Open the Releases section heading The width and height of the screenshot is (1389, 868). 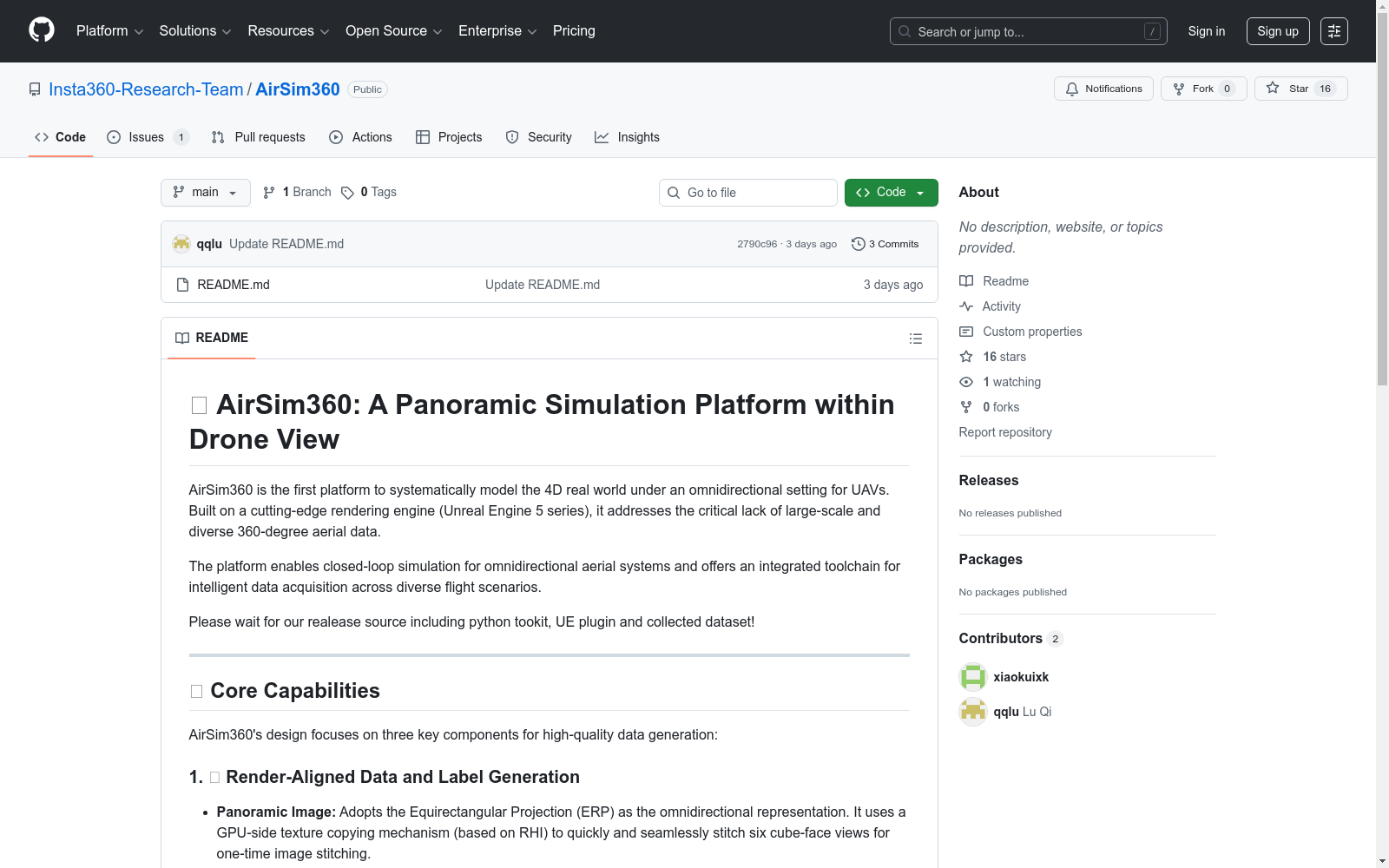[x=989, y=480]
